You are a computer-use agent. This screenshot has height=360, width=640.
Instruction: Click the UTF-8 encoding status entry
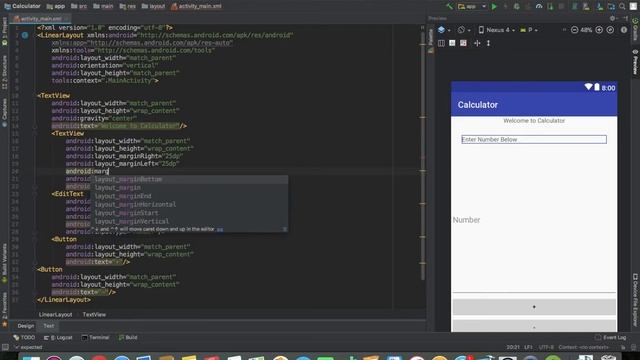pyautogui.click(x=546, y=347)
